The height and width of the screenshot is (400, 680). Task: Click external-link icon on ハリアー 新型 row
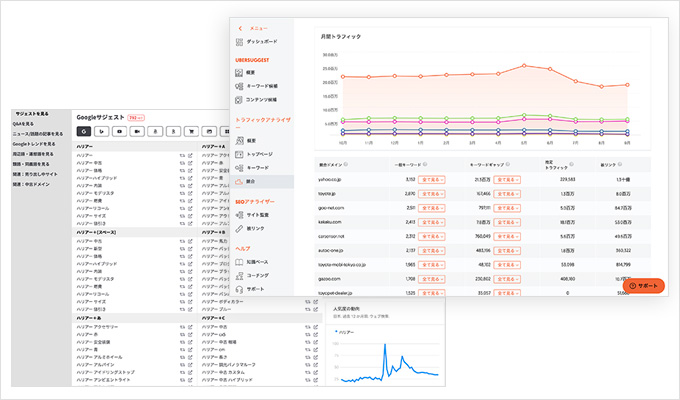pyautogui.click(x=190, y=249)
